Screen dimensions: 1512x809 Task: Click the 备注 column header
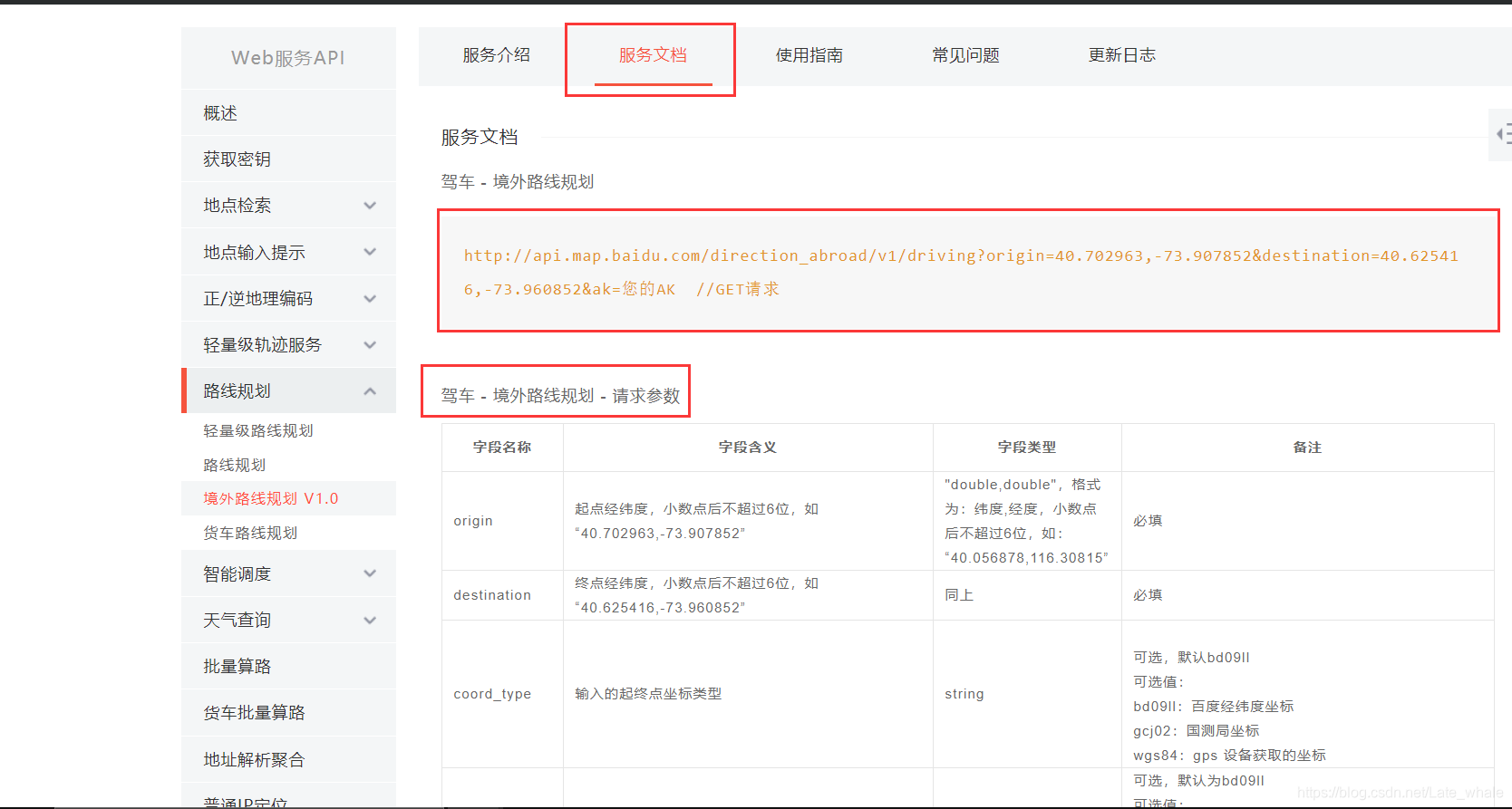pos(1307,448)
